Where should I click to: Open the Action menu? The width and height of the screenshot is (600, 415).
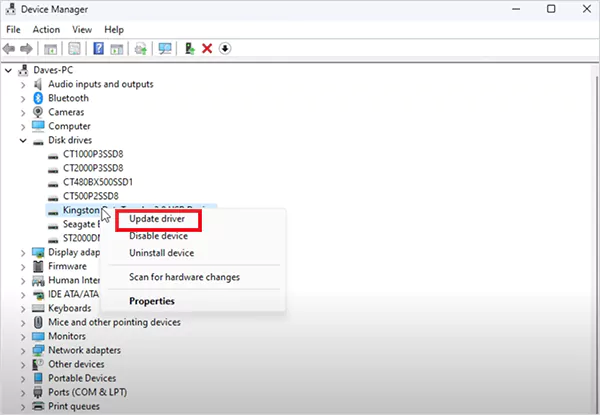(x=46, y=29)
